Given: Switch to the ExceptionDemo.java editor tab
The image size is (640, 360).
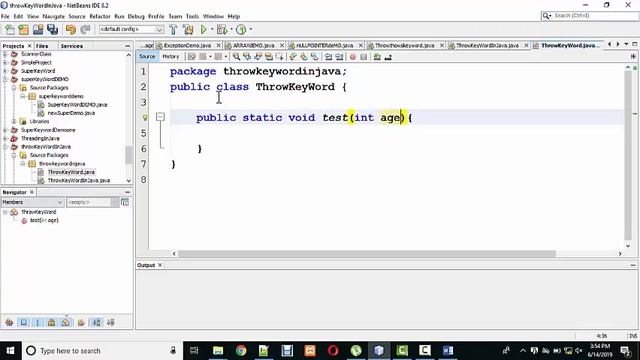Looking at the screenshot, I should click(x=187, y=45).
